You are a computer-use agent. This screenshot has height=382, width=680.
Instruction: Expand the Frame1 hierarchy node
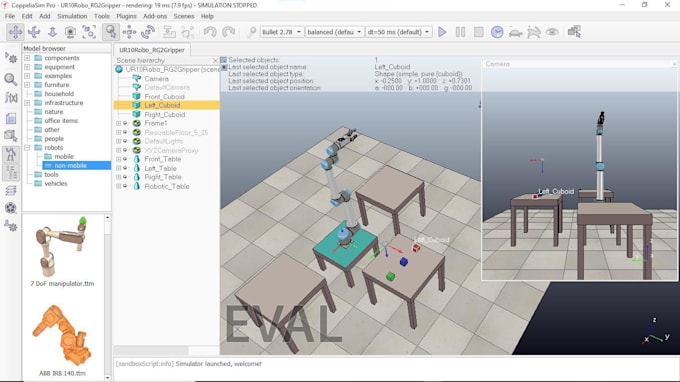[118, 124]
